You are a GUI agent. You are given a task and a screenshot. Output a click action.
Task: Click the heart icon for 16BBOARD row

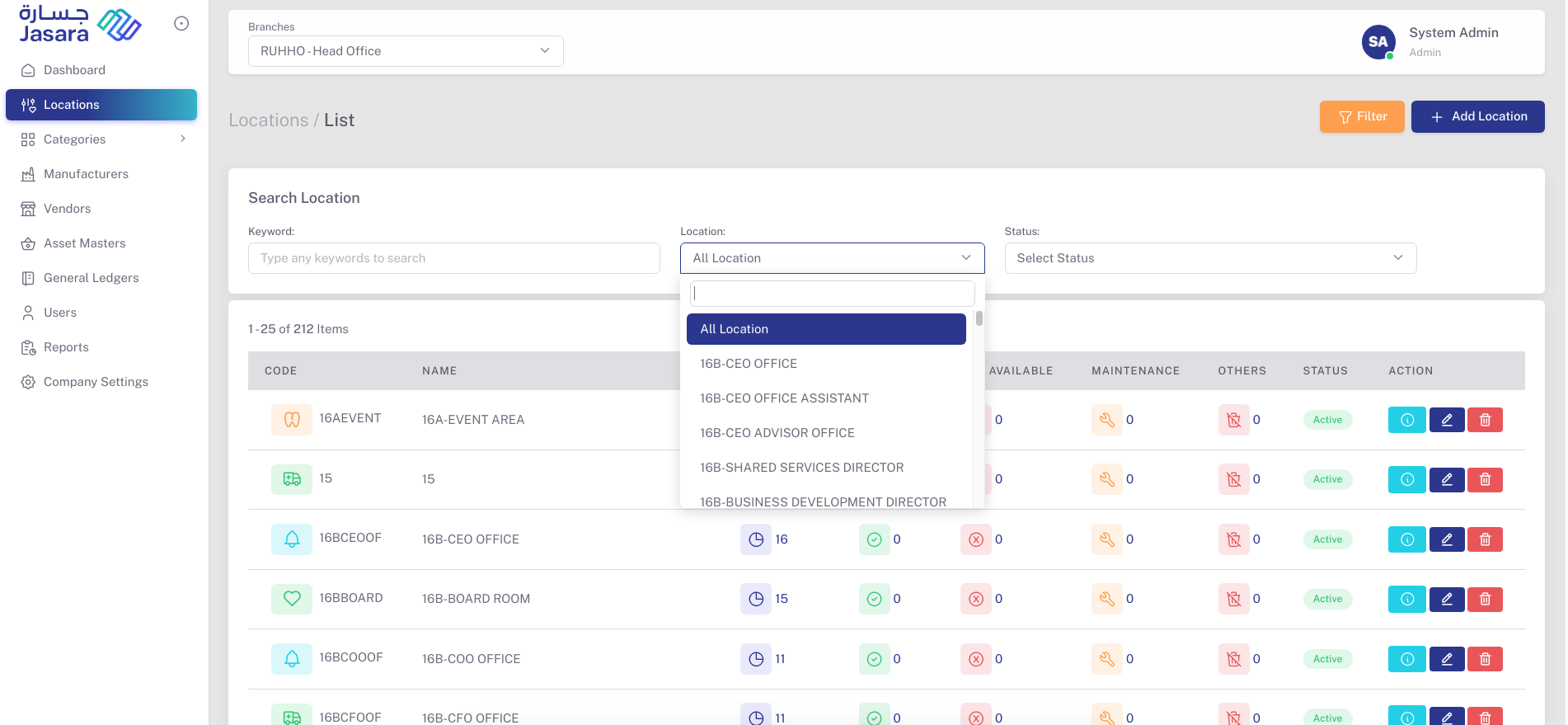point(292,598)
